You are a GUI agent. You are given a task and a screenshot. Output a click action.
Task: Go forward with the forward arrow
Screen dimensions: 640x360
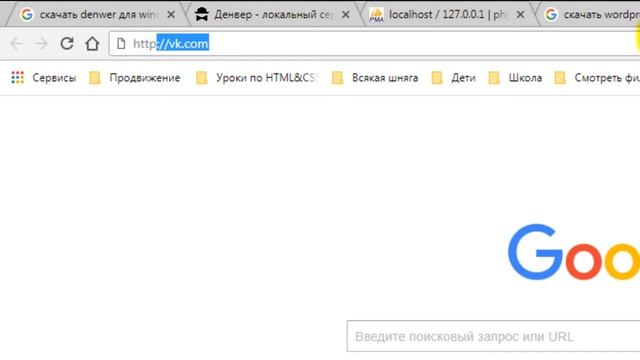(x=41, y=43)
